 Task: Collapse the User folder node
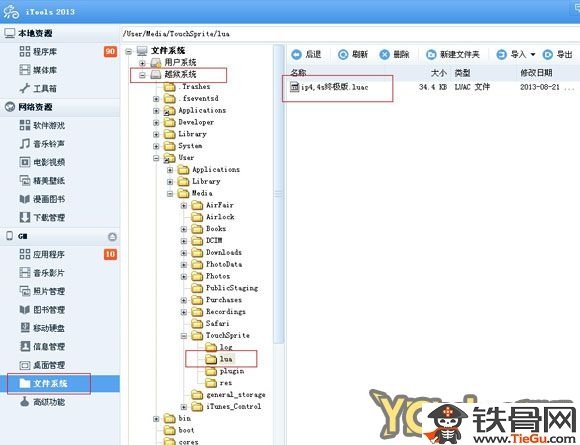156,158
